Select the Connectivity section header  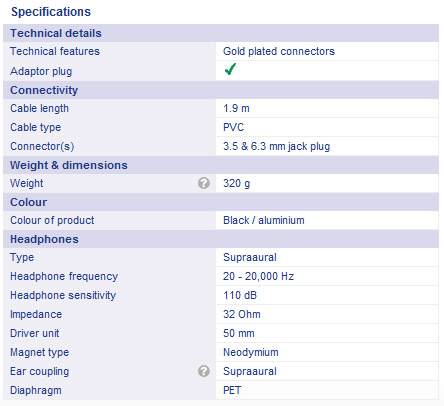tap(221, 90)
